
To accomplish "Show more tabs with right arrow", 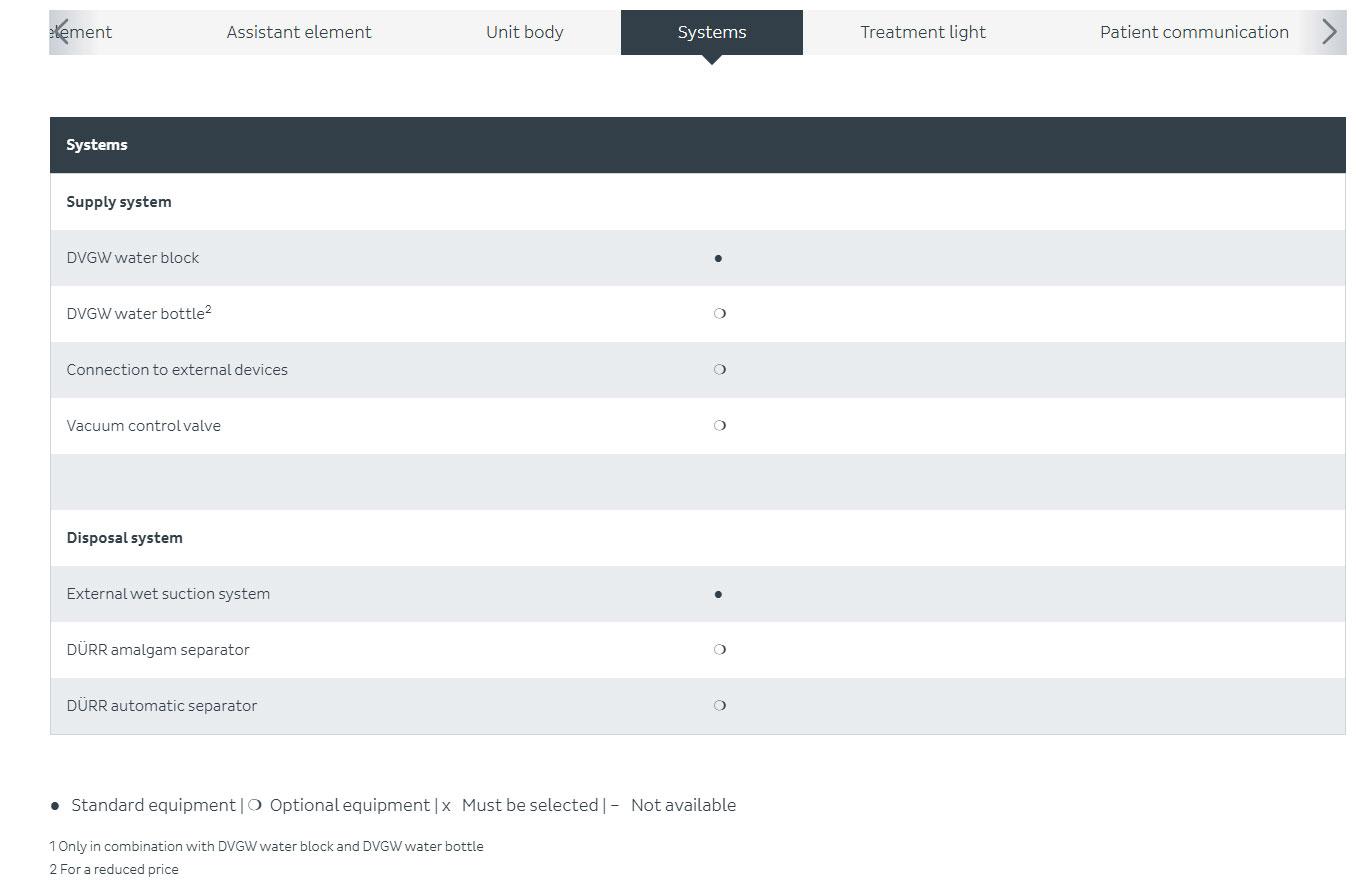I will [x=1329, y=32].
